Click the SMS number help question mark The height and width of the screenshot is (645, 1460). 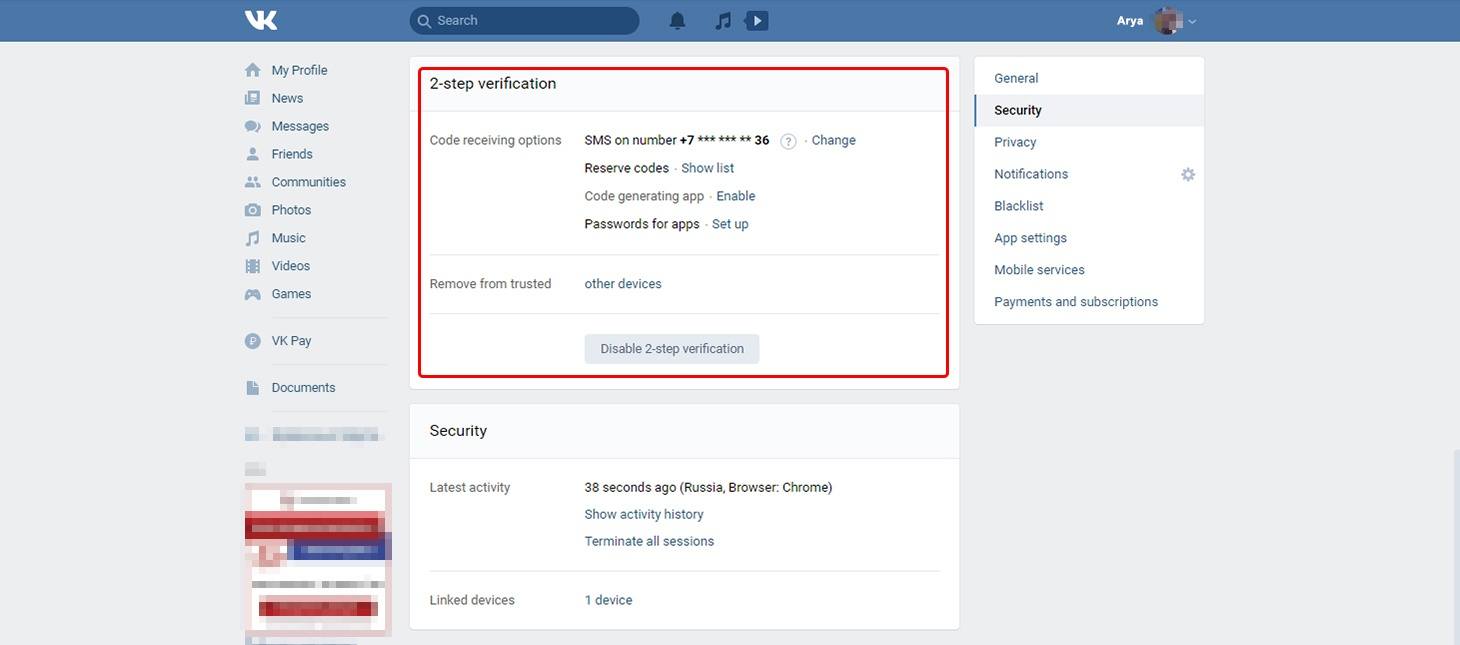[x=788, y=141]
